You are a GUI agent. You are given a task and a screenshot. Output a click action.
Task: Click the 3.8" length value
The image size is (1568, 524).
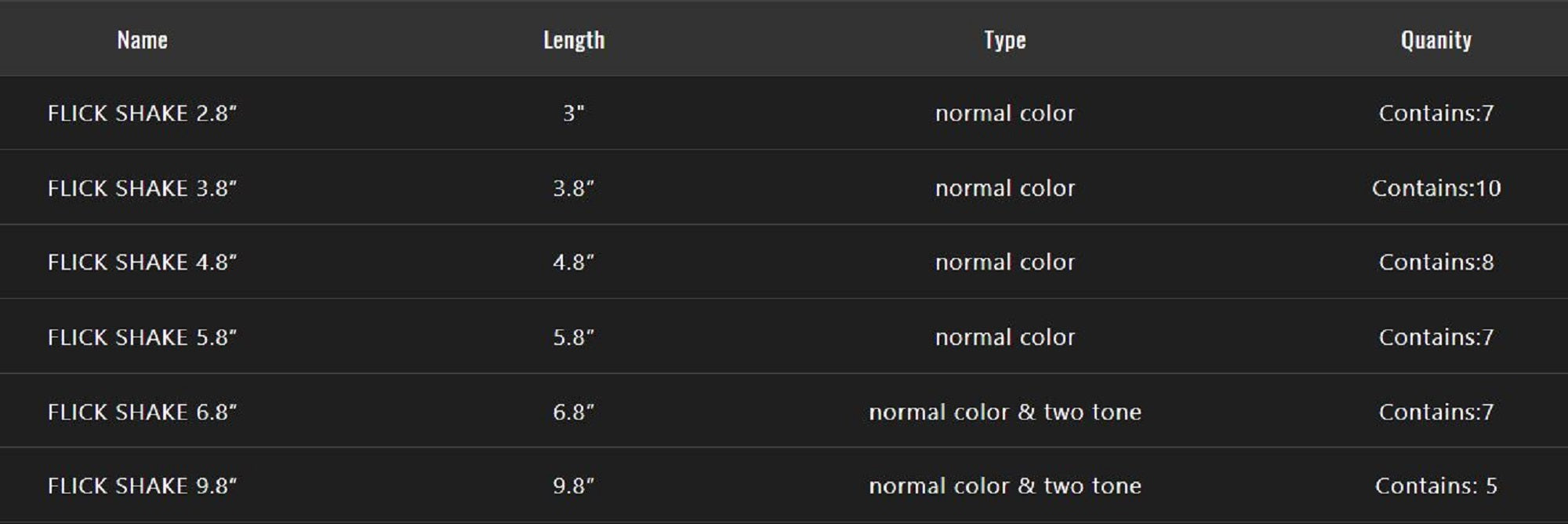[574, 188]
